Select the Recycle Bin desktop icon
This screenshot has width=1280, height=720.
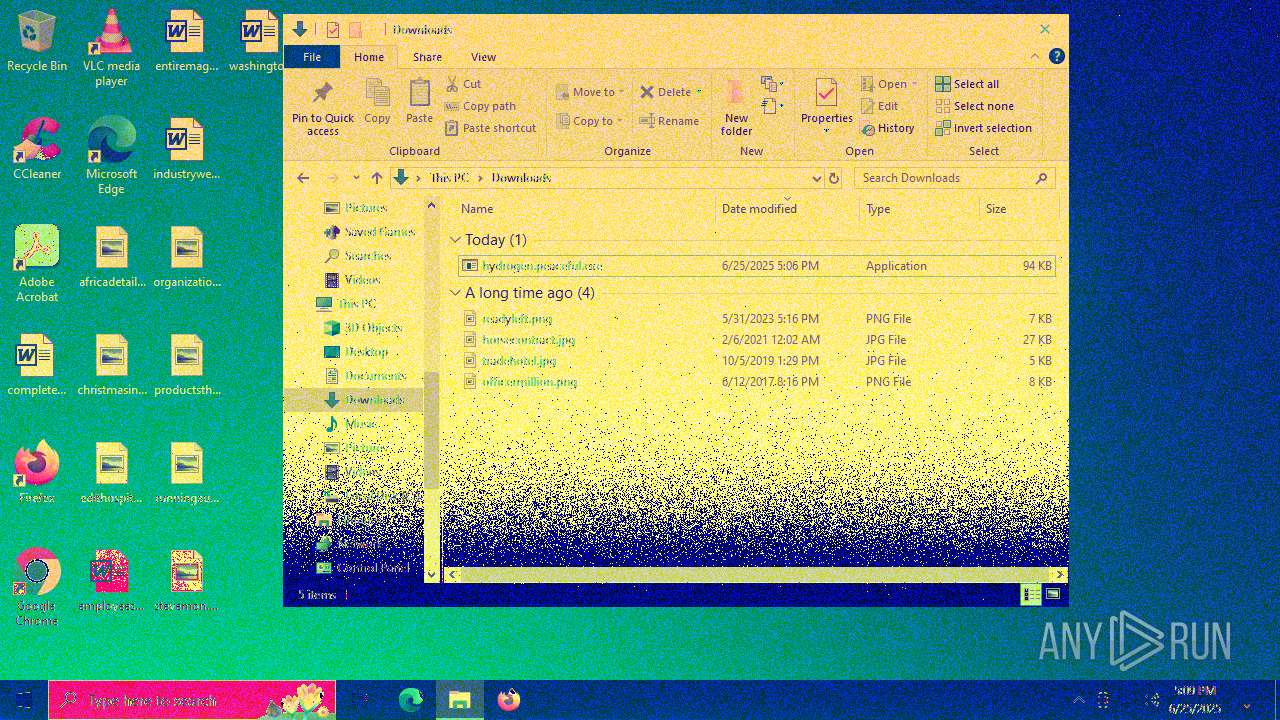[x=37, y=42]
